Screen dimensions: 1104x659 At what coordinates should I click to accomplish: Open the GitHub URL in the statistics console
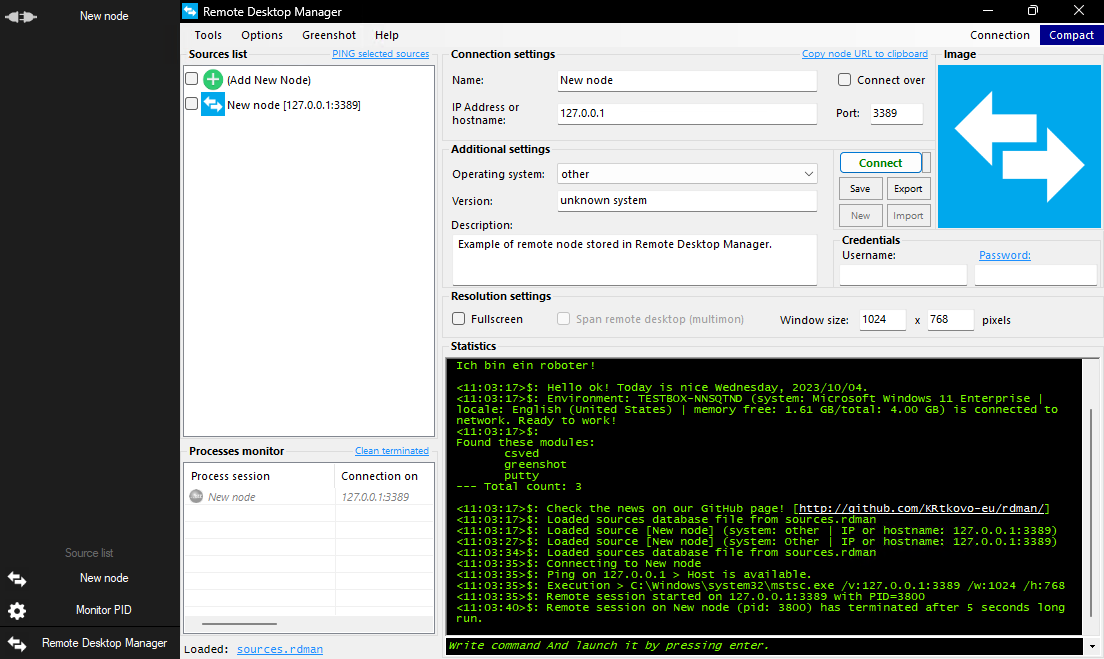[x=921, y=508]
